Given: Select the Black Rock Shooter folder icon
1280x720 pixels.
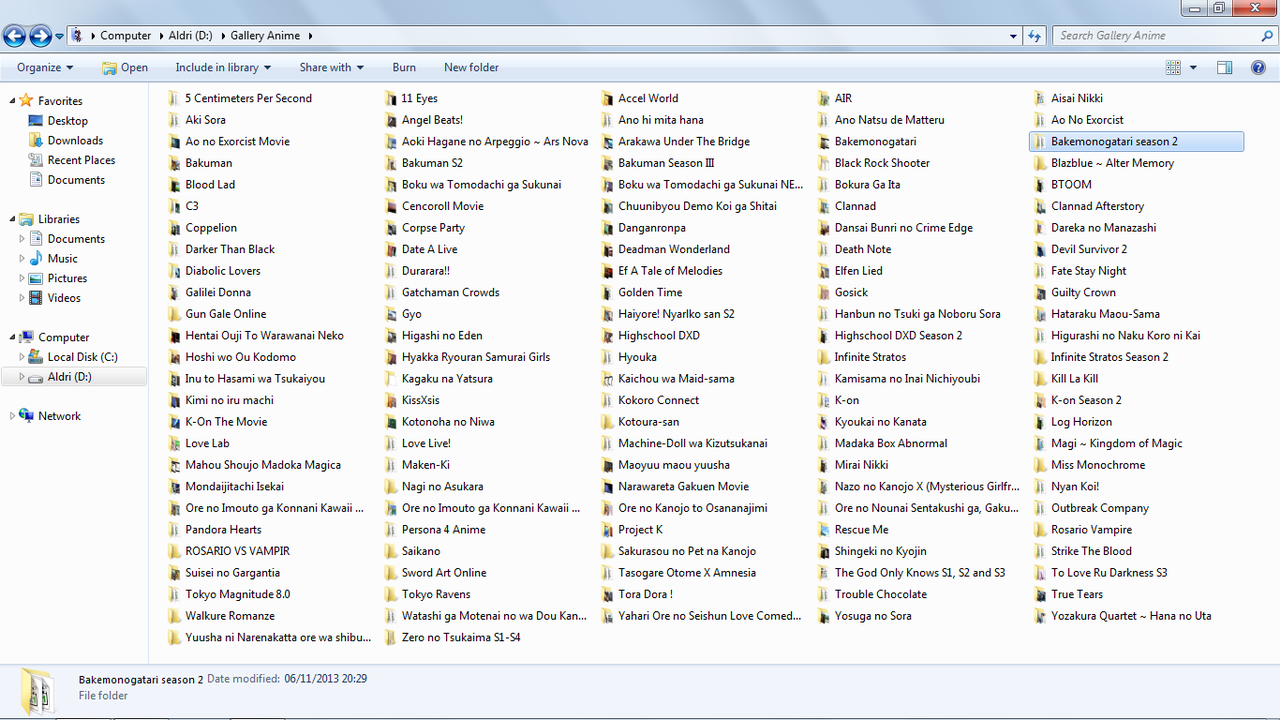Looking at the screenshot, I should tap(825, 163).
